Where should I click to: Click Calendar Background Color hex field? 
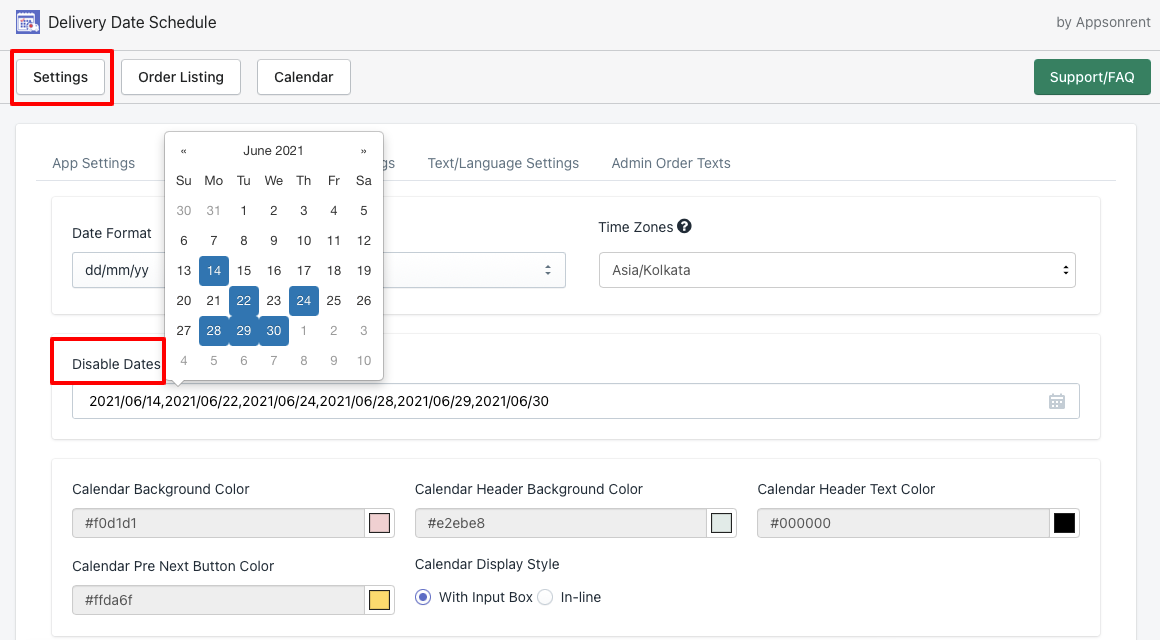tap(218, 523)
